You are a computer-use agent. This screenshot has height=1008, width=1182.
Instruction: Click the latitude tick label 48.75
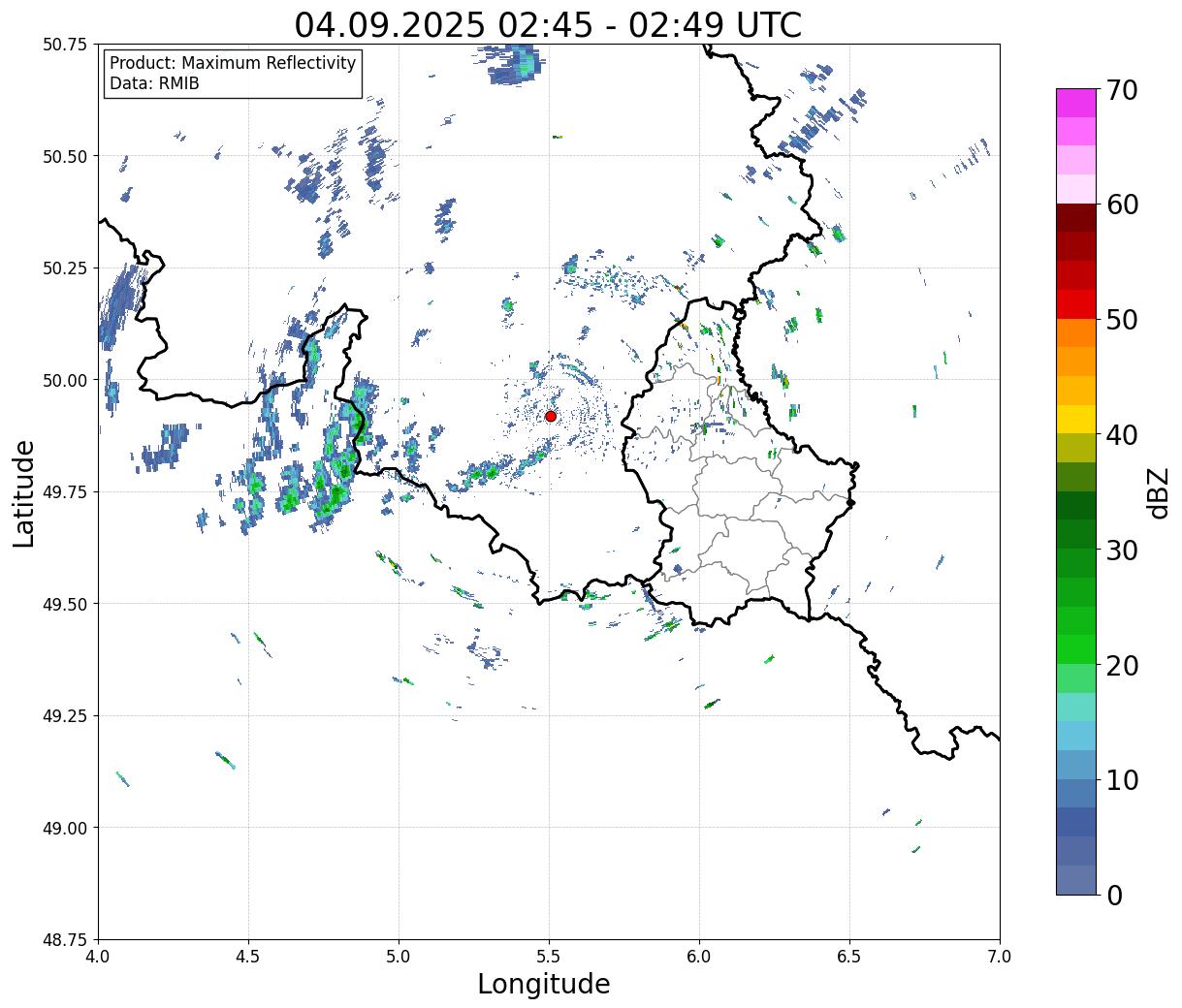point(66,940)
